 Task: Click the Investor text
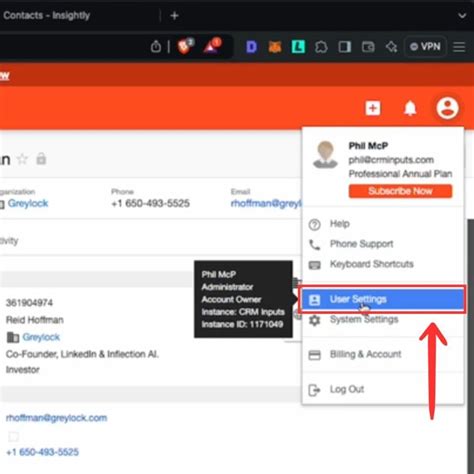point(23,370)
